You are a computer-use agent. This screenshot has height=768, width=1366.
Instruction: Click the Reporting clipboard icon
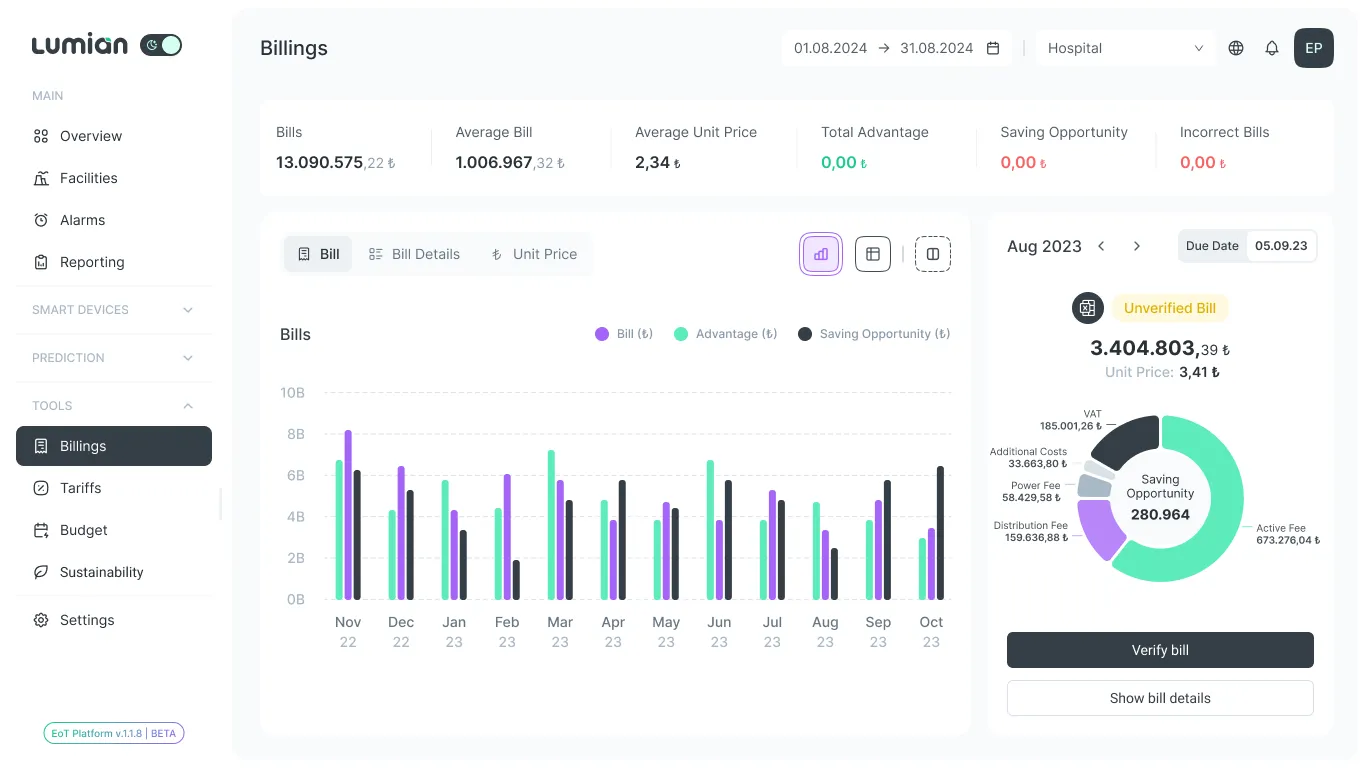pos(41,262)
